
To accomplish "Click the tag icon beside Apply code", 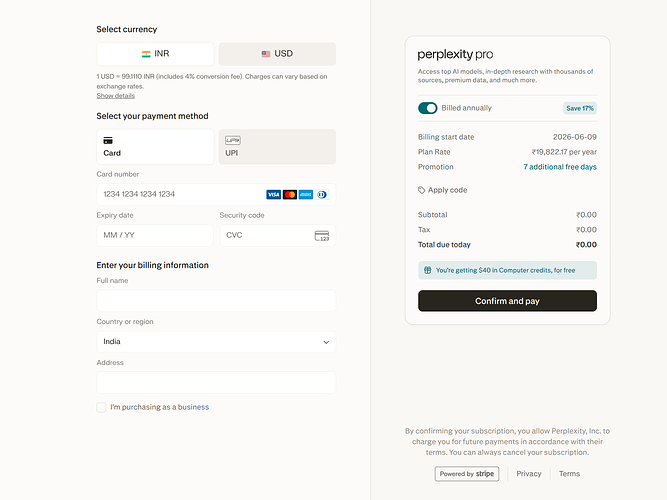I will click(x=422, y=190).
